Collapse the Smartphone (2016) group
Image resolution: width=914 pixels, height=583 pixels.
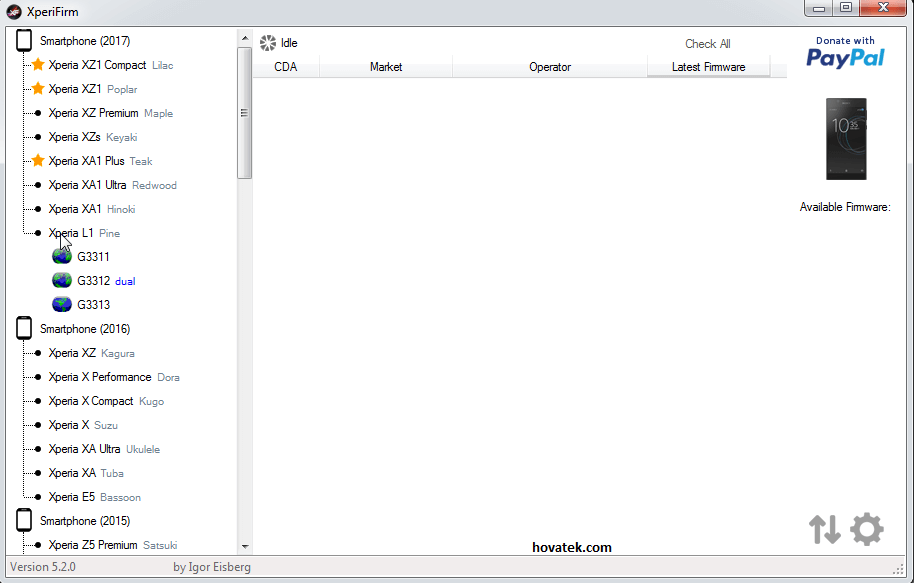pyautogui.click(x=85, y=329)
